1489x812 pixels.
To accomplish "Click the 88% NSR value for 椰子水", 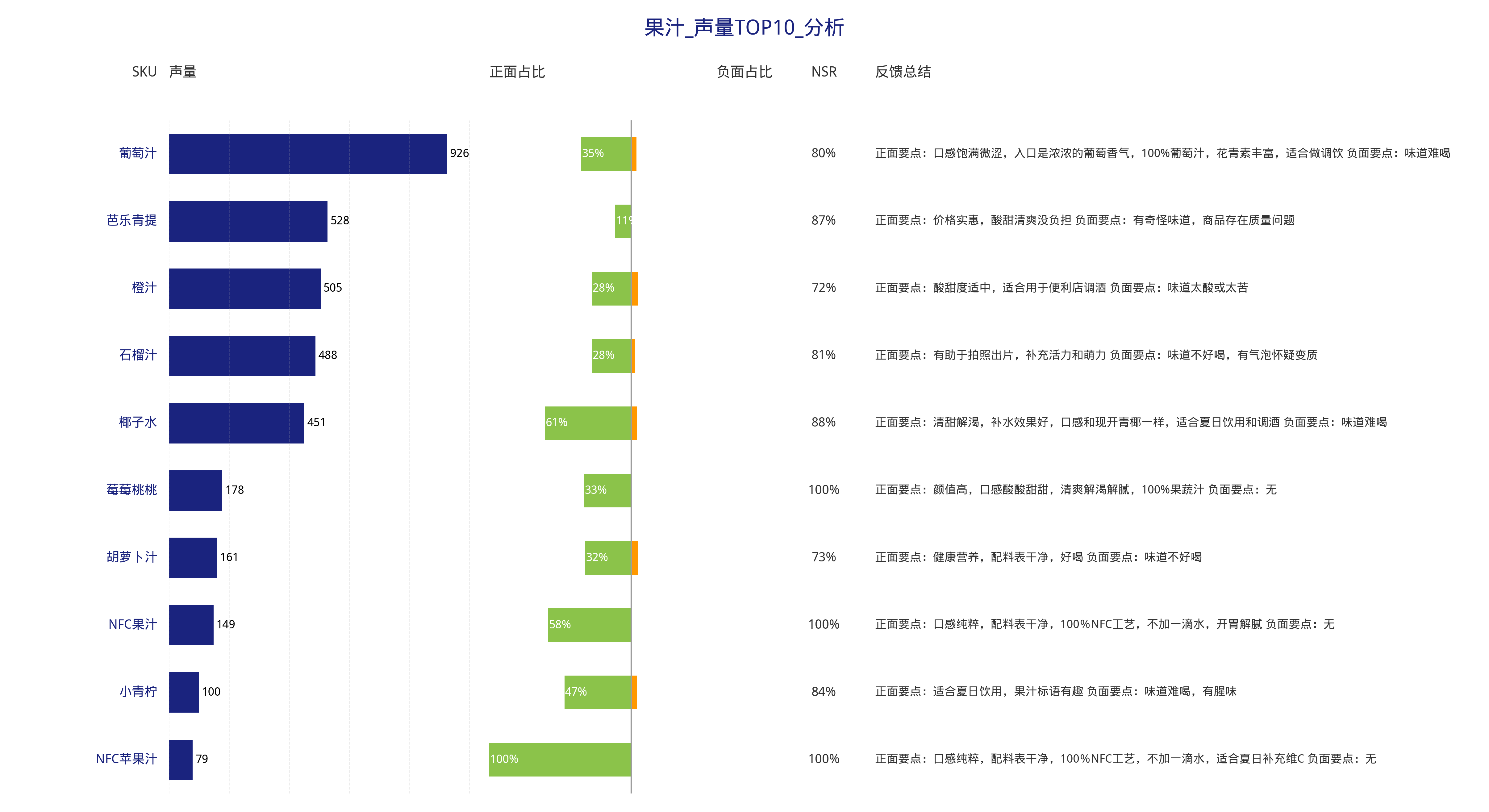I will point(823,423).
